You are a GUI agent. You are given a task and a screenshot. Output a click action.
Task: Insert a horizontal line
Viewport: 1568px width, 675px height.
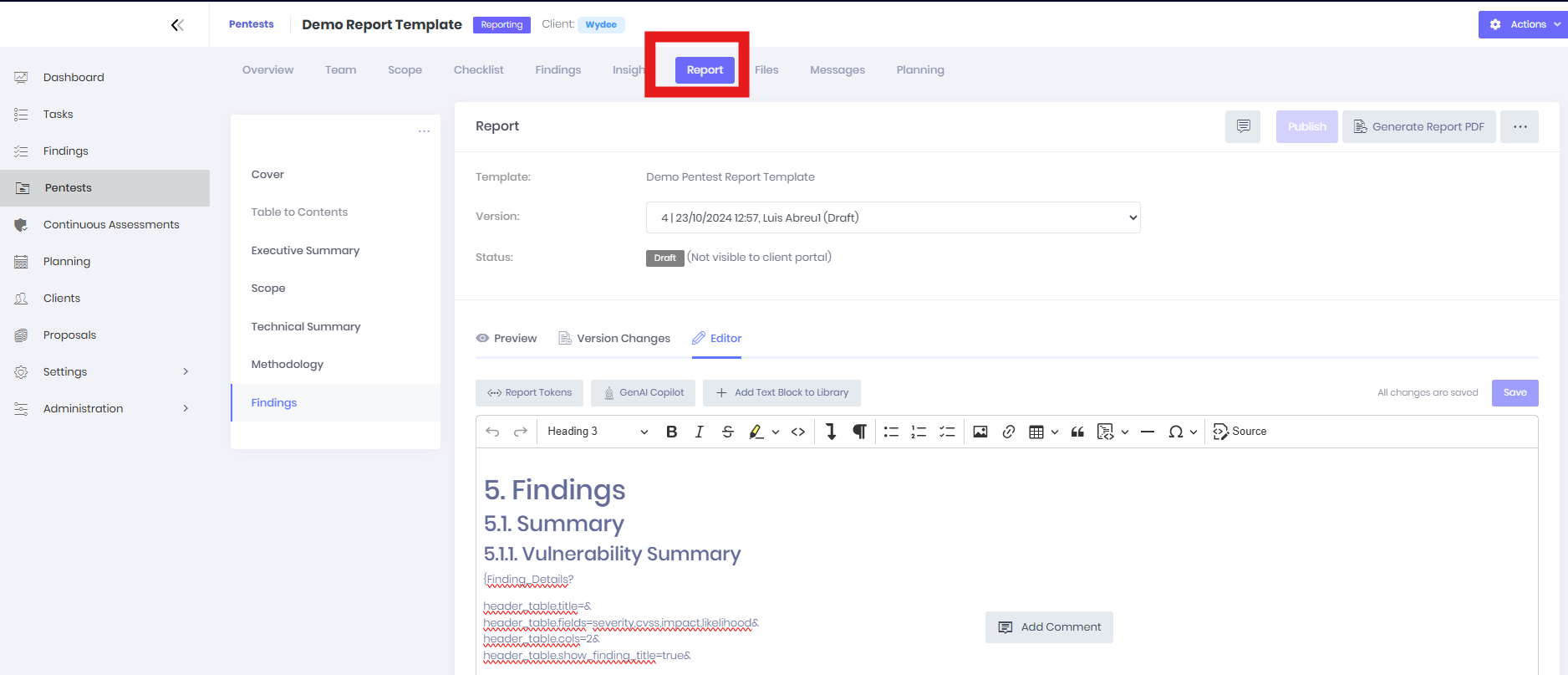[x=1148, y=432]
